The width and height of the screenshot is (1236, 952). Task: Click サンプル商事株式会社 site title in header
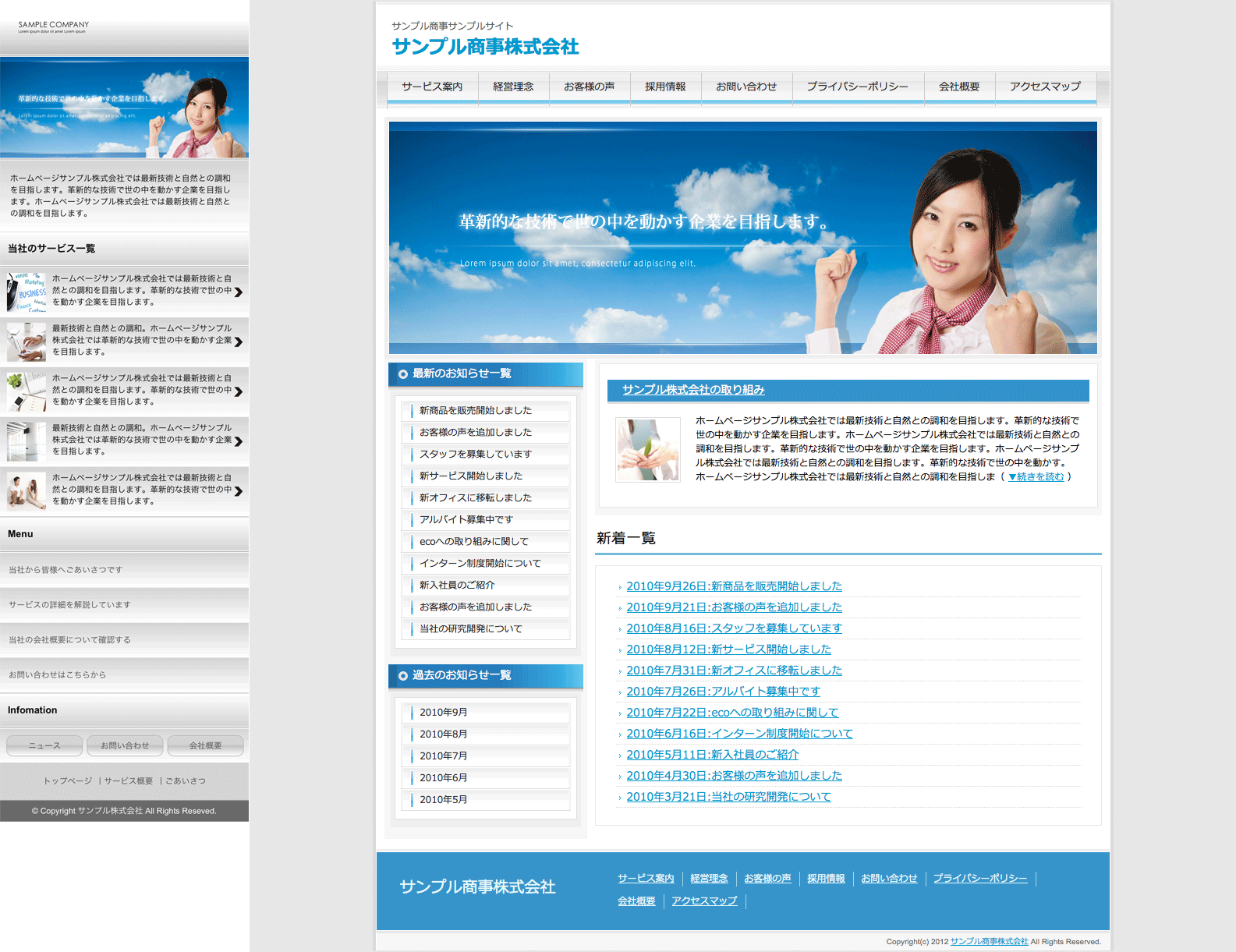485,47
